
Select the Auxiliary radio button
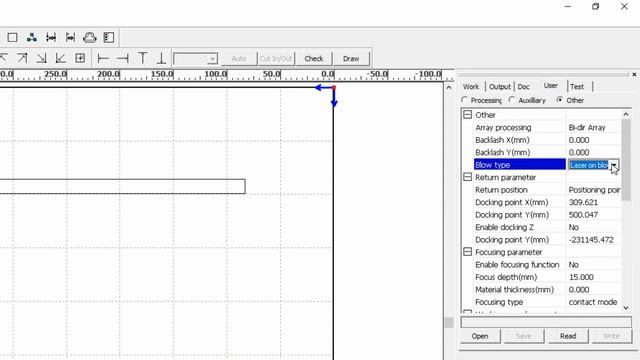[x=512, y=100]
